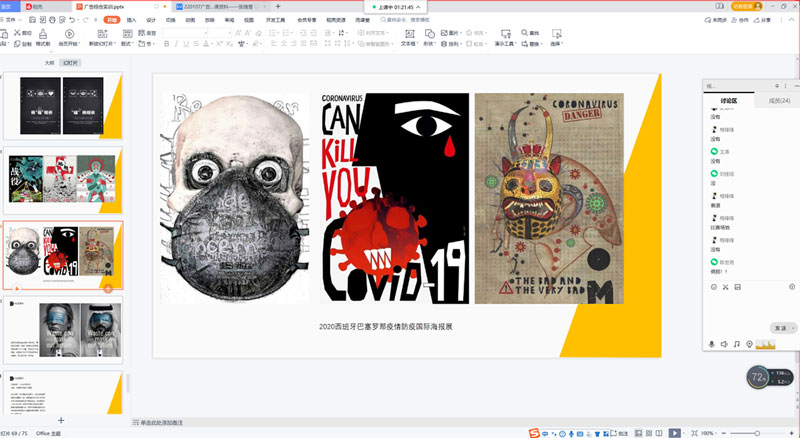Select the skull mask slide thumbnail
This screenshot has width=800, height=438.
click(63, 252)
